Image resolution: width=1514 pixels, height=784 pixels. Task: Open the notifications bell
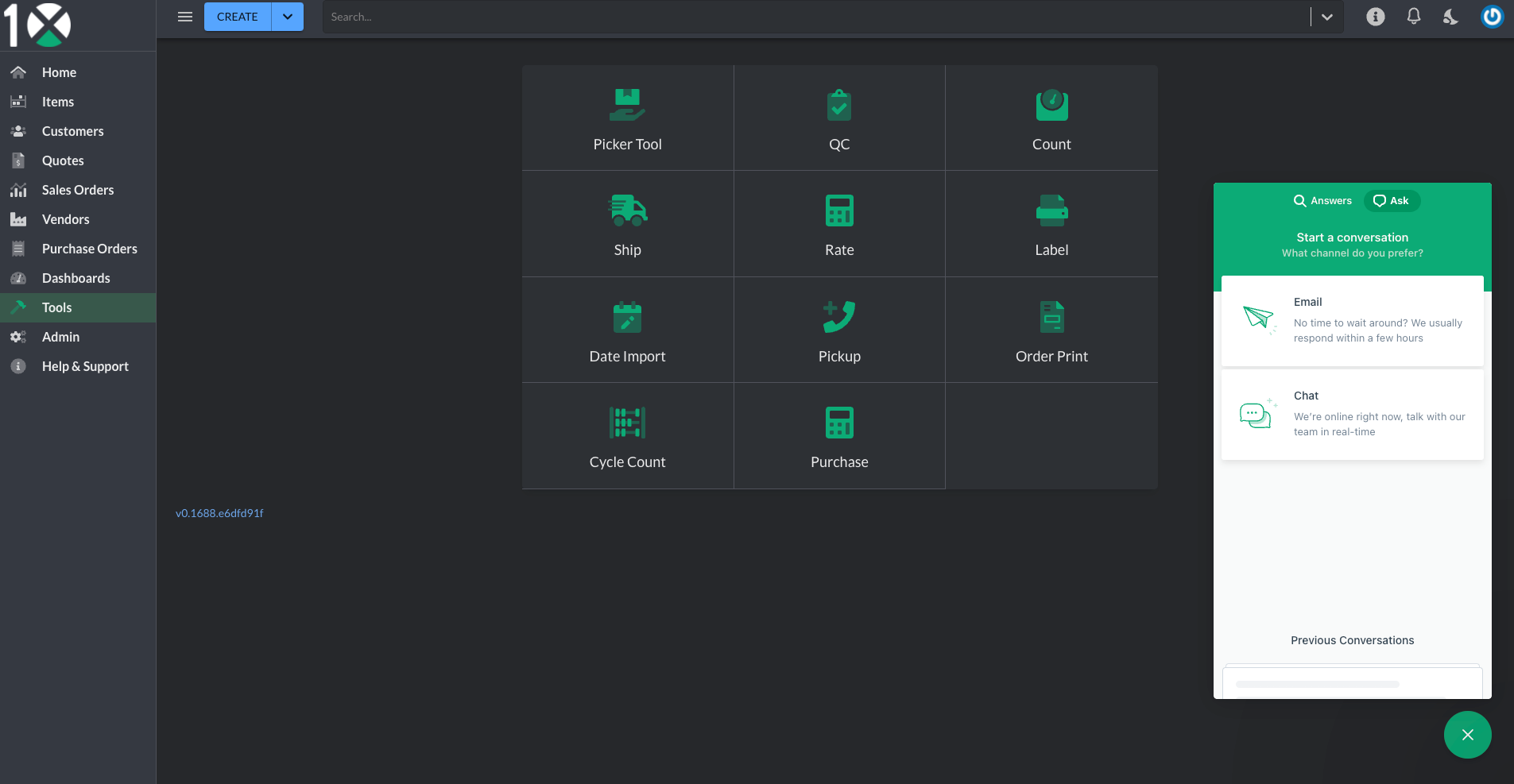(x=1413, y=17)
